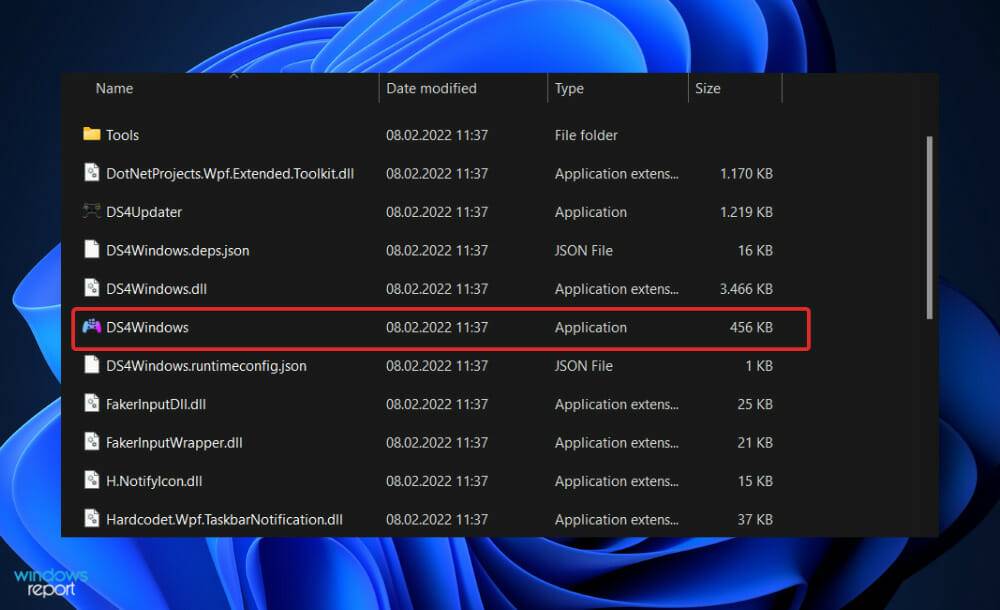1000x610 pixels.
Task: Sort by the Size column header
Action: (707, 89)
